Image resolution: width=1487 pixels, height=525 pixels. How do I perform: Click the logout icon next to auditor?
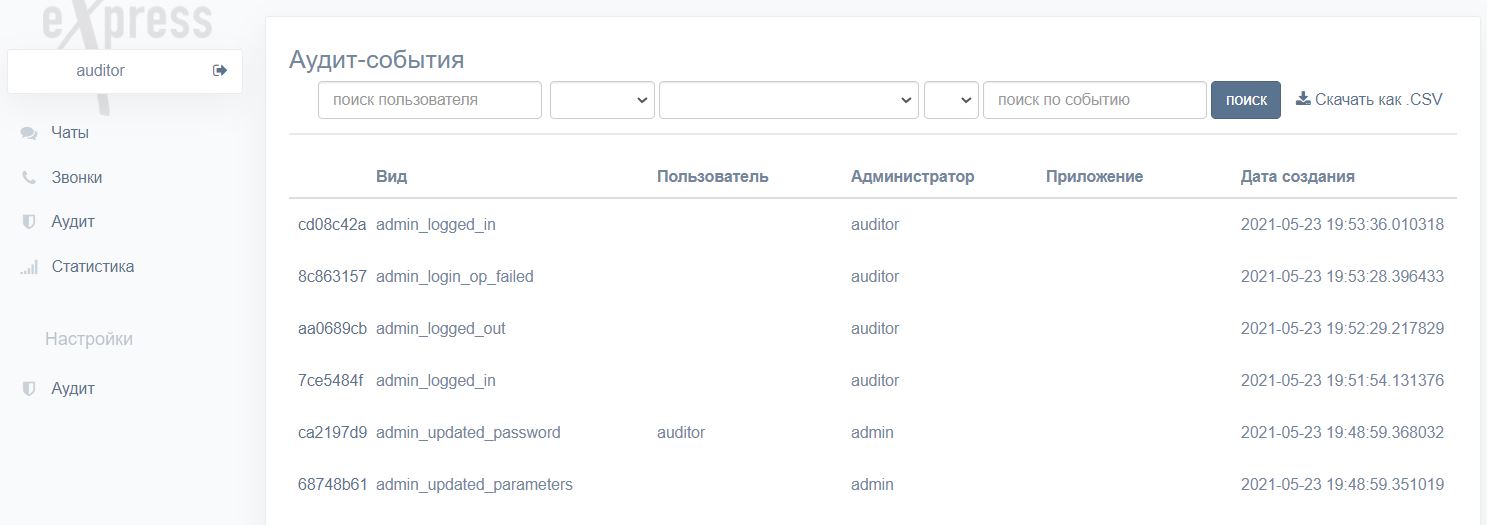(x=220, y=71)
